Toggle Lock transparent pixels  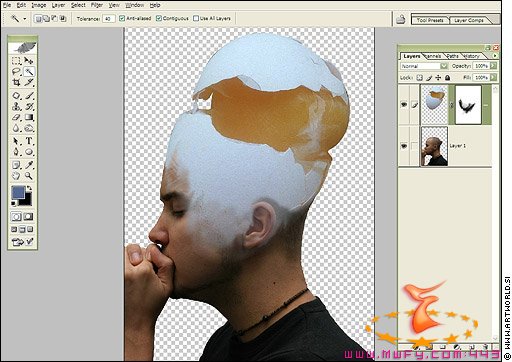(420, 78)
